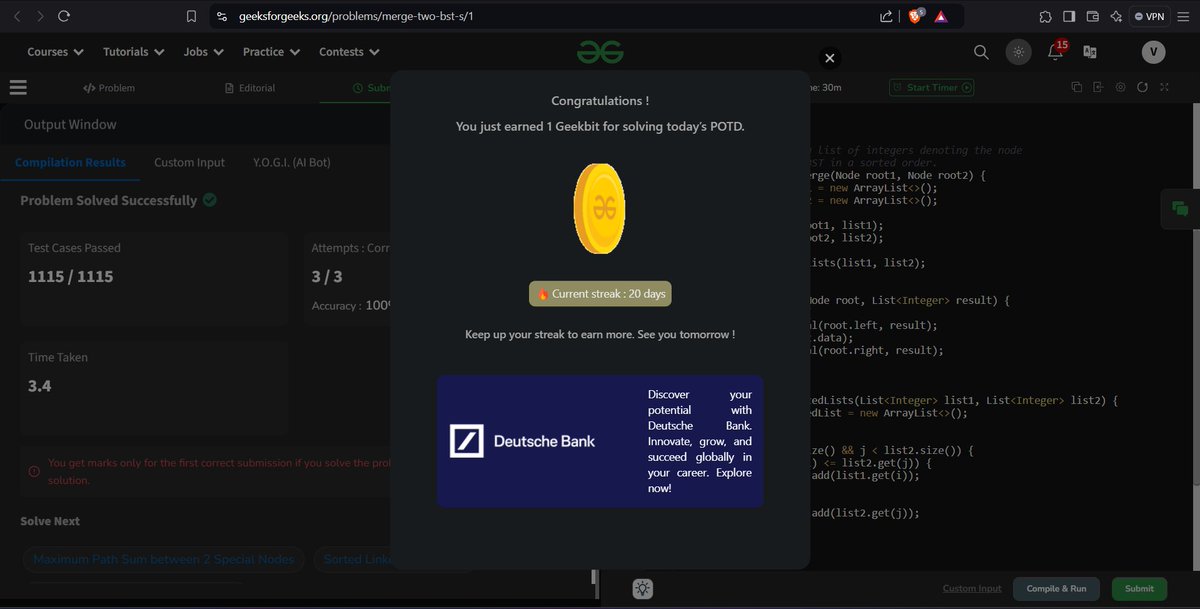This screenshot has height=609, width=1200.
Task: Open the Brave Wallet icon
Action: (x=1093, y=16)
